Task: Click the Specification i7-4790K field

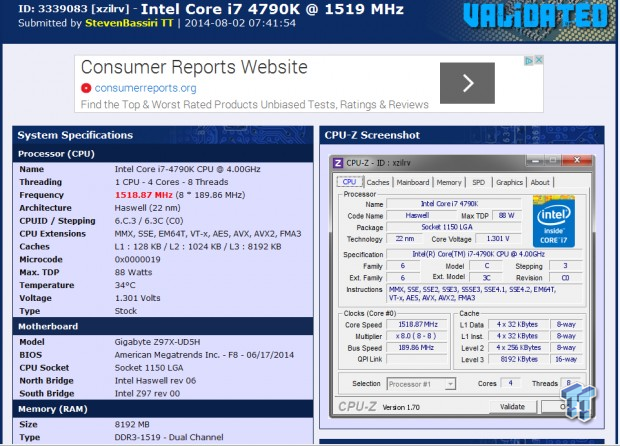Action: 484,254
